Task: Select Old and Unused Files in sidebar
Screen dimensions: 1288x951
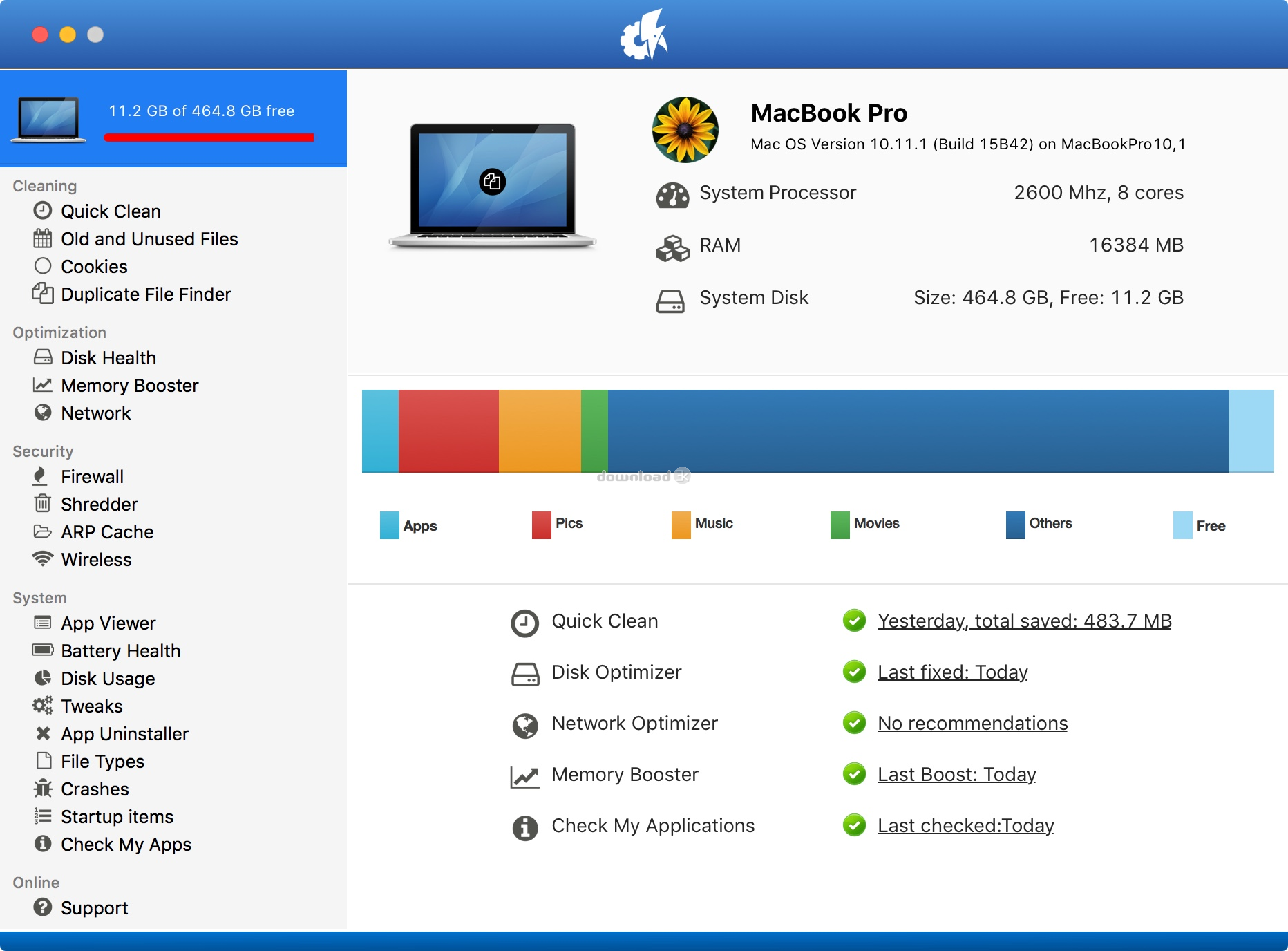Action: pyautogui.click(x=149, y=239)
